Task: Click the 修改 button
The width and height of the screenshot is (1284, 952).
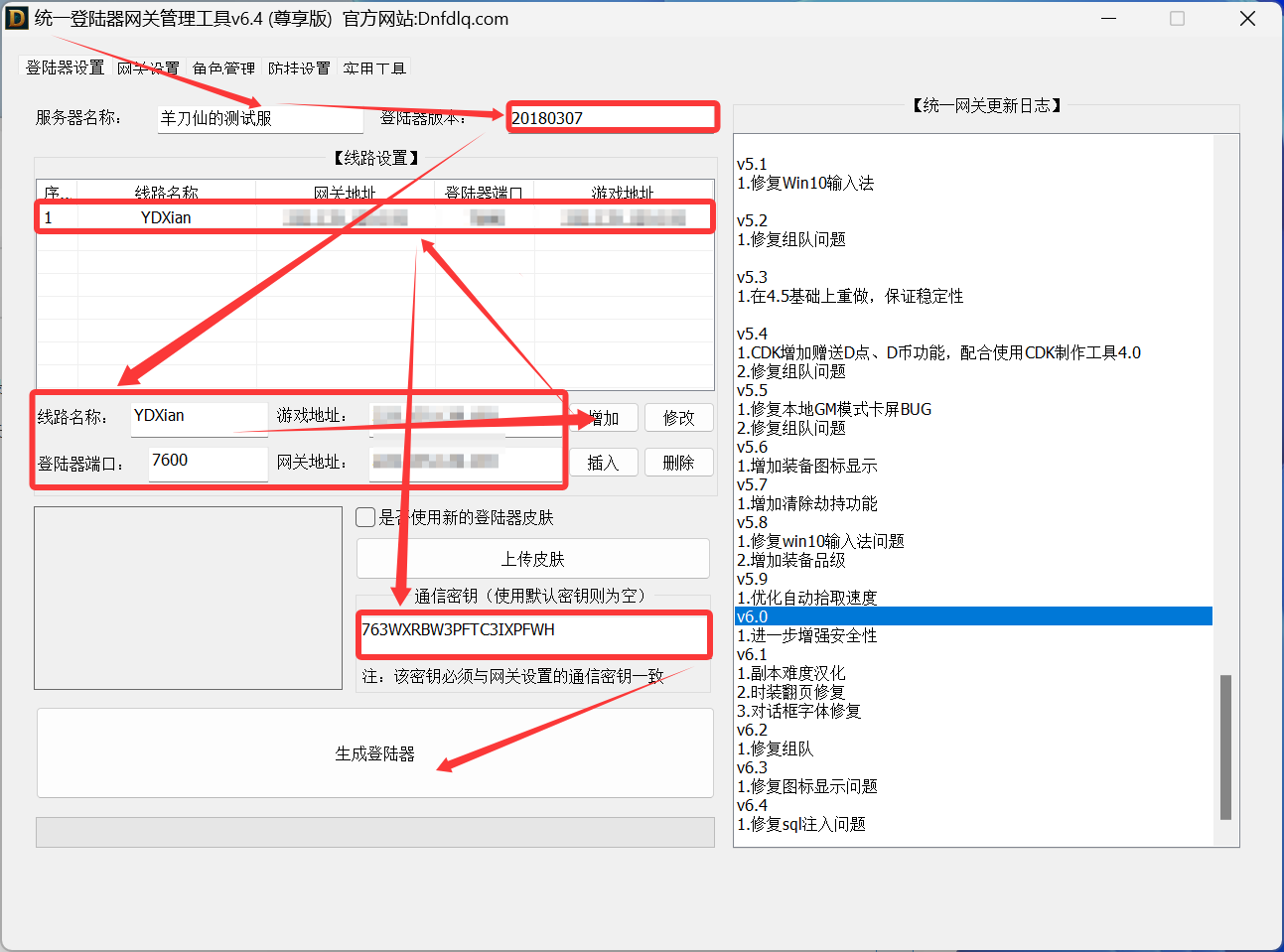Action: tap(679, 417)
